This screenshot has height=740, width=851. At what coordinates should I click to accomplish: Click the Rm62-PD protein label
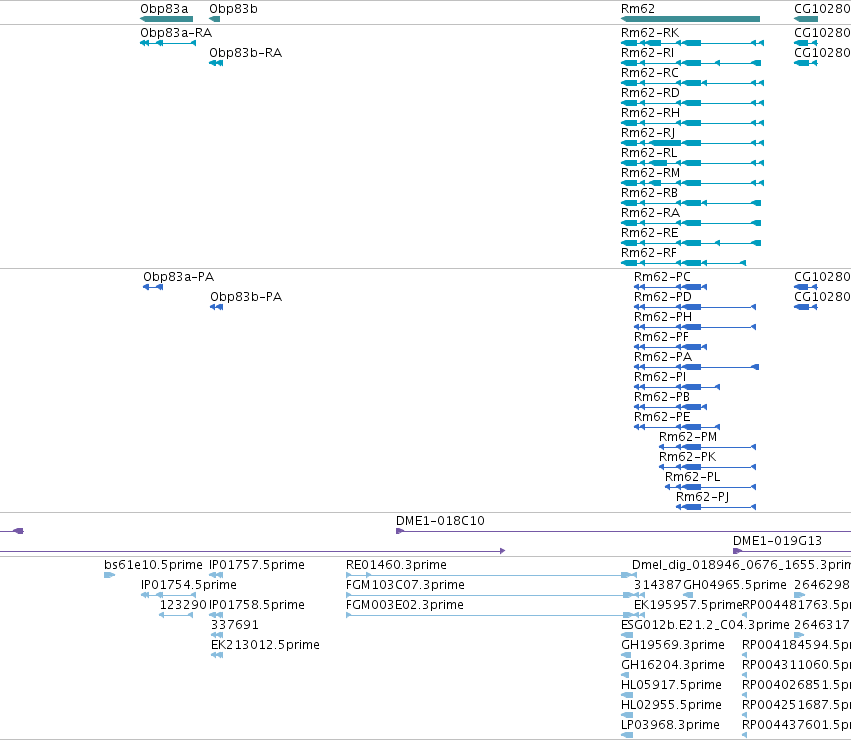(x=663, y=297)
